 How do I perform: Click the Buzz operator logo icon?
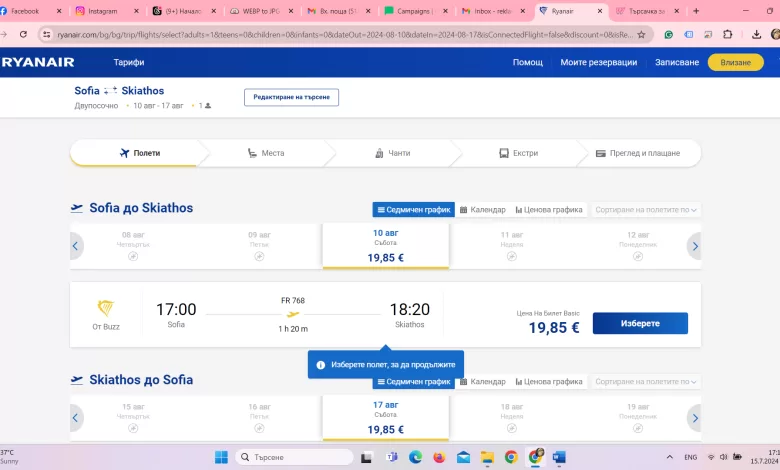pos(105,308)
